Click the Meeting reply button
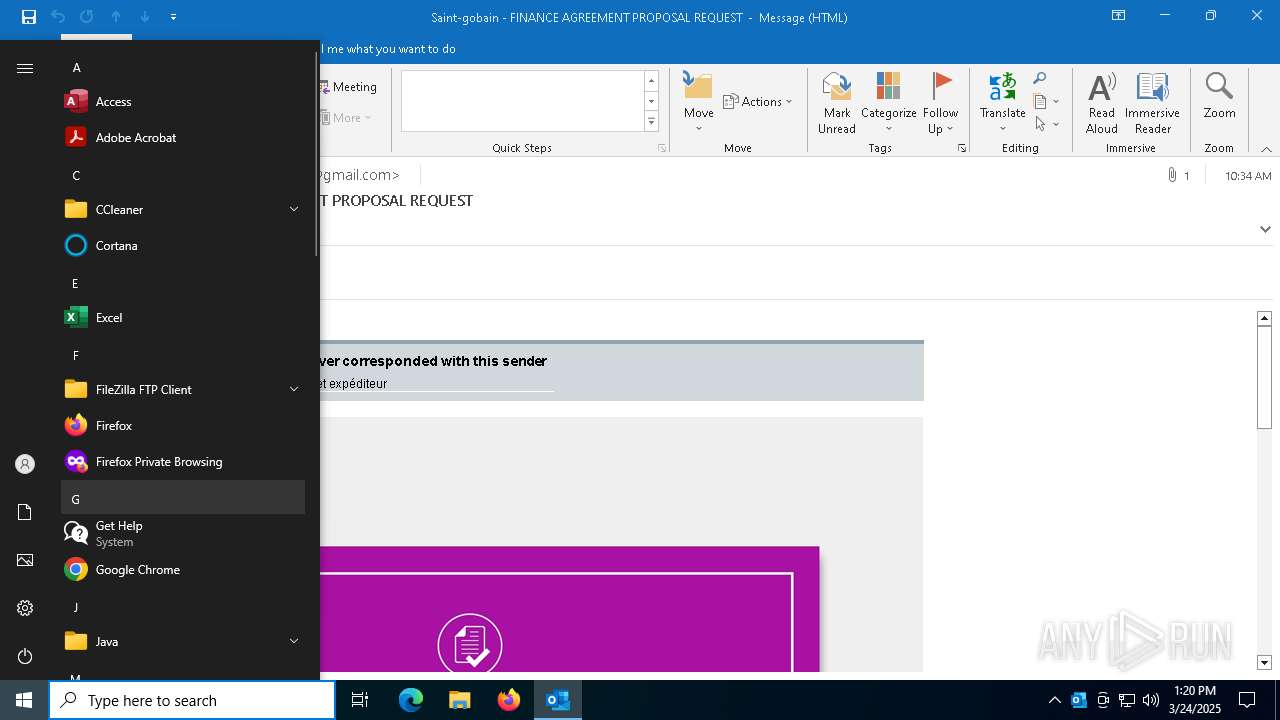The image size is (1280, 720). pos(349,87)
